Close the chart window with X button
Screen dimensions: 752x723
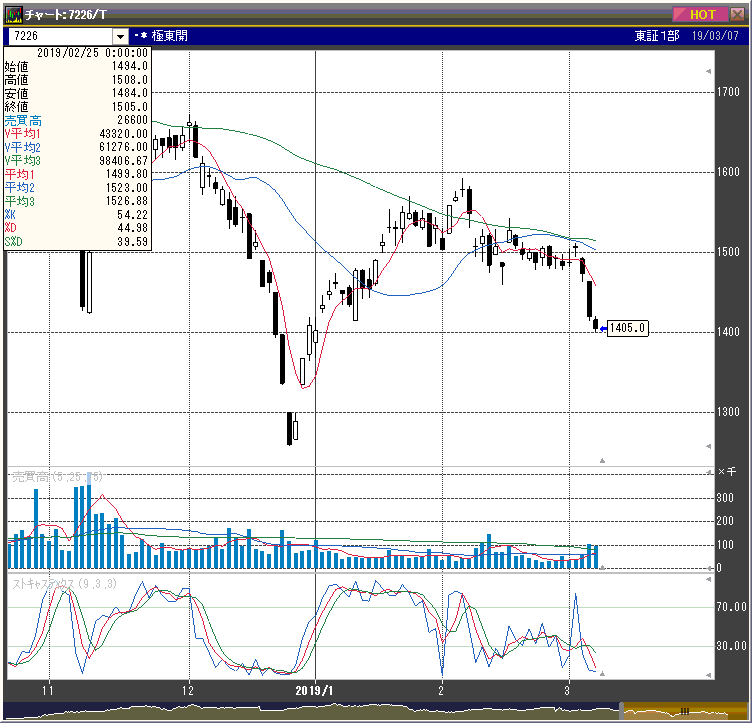point(738,14)
